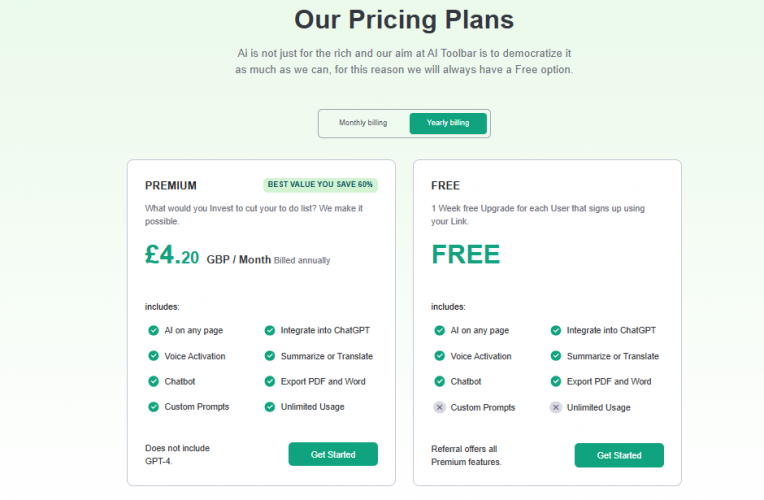Click Free plan's Unlimited Usage X icon
This screenshot has width=764, height=500.
coord(556,408)
